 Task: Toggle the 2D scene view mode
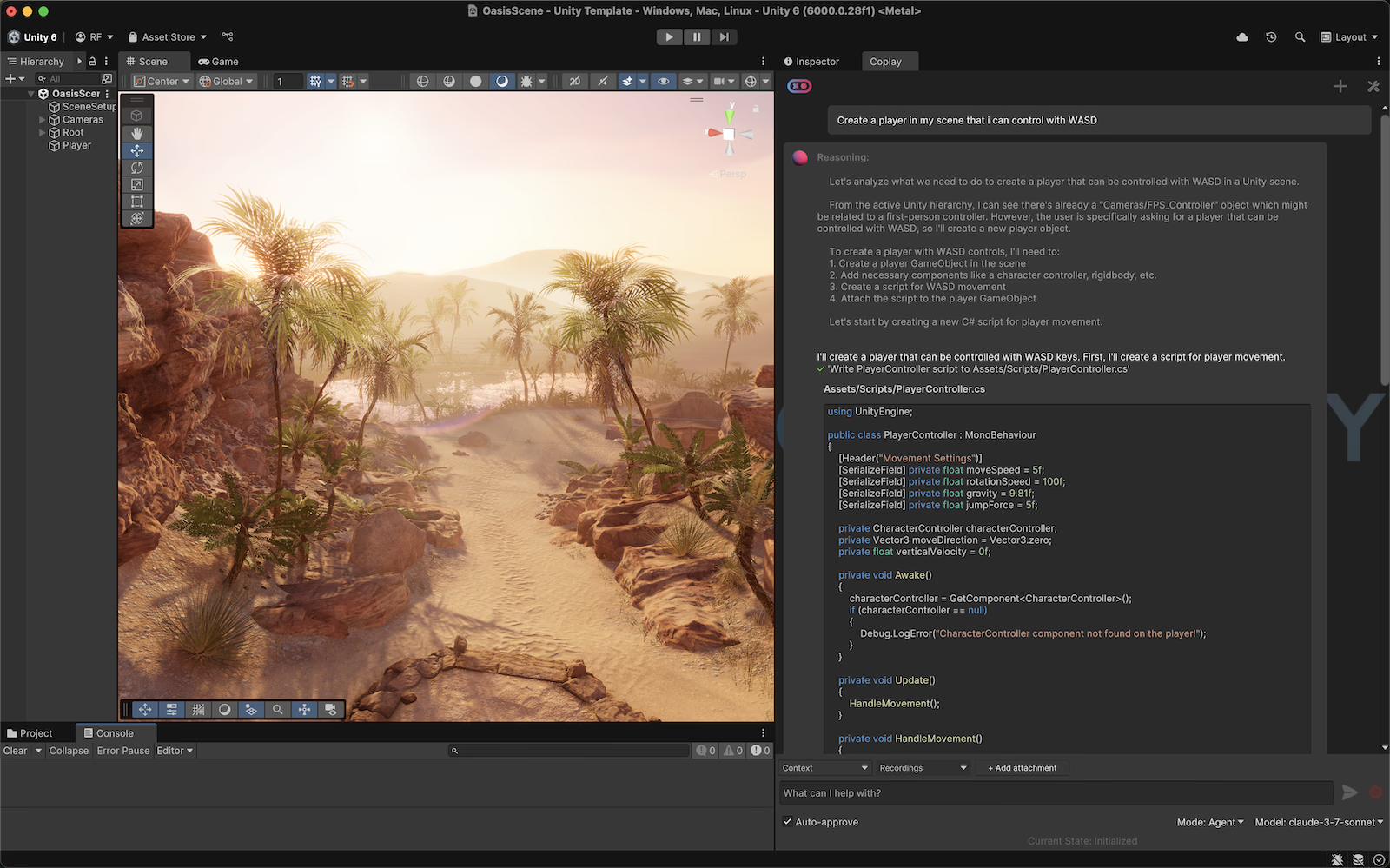[574, 81]
